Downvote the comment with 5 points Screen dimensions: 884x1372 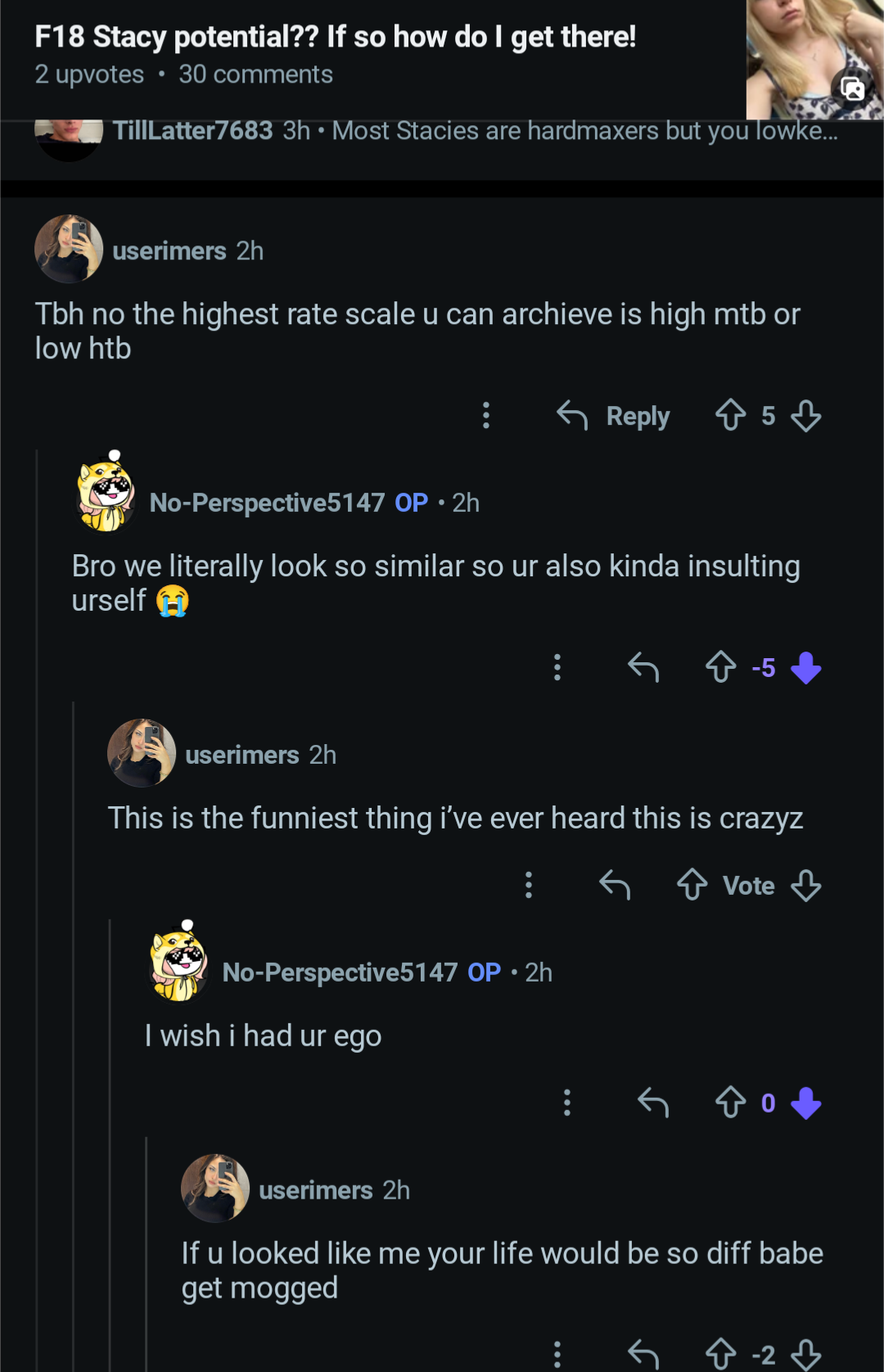click(806, 415)
